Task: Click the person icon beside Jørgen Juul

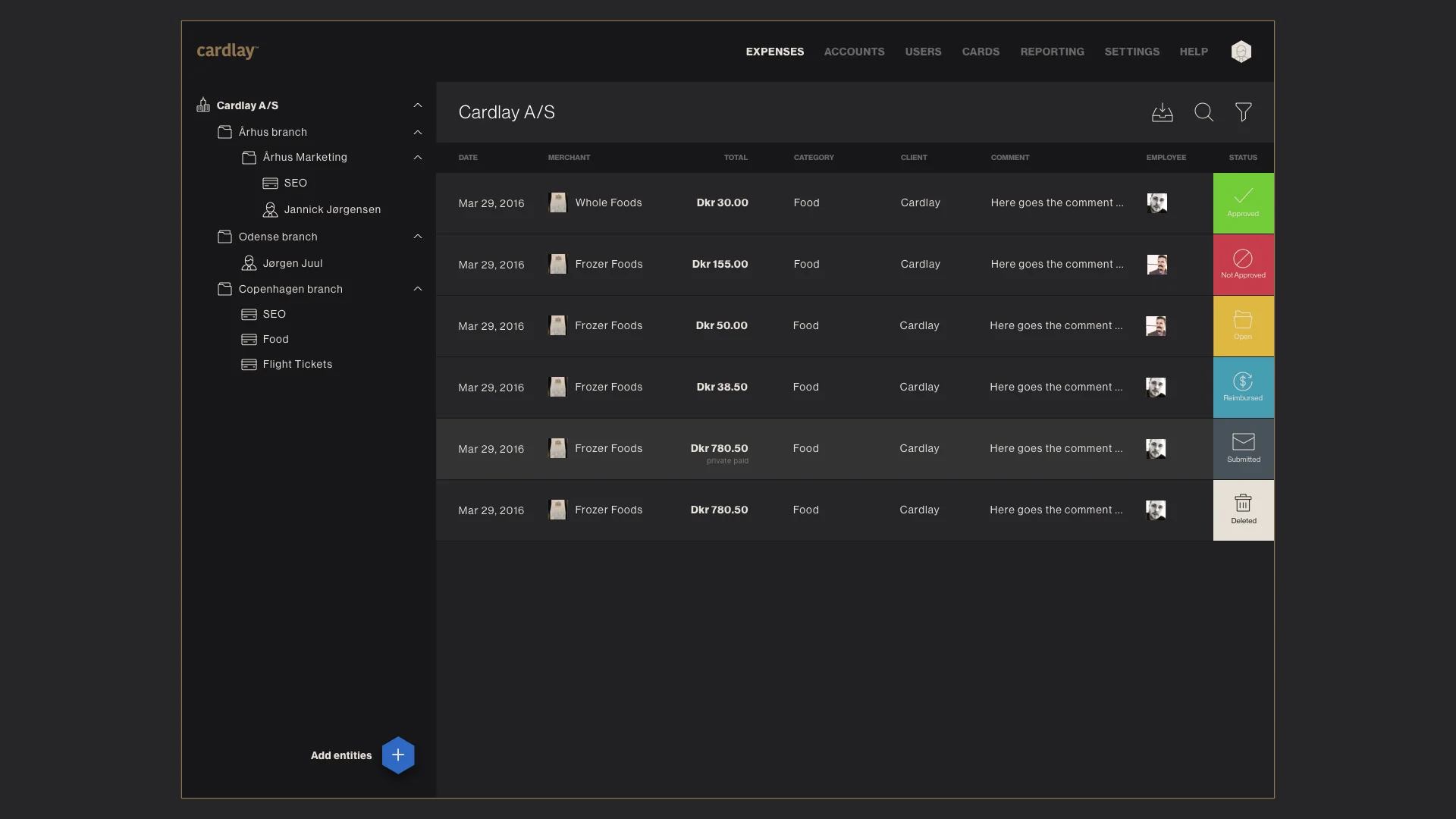Action: pyautogui.click(x=249, y=263)
